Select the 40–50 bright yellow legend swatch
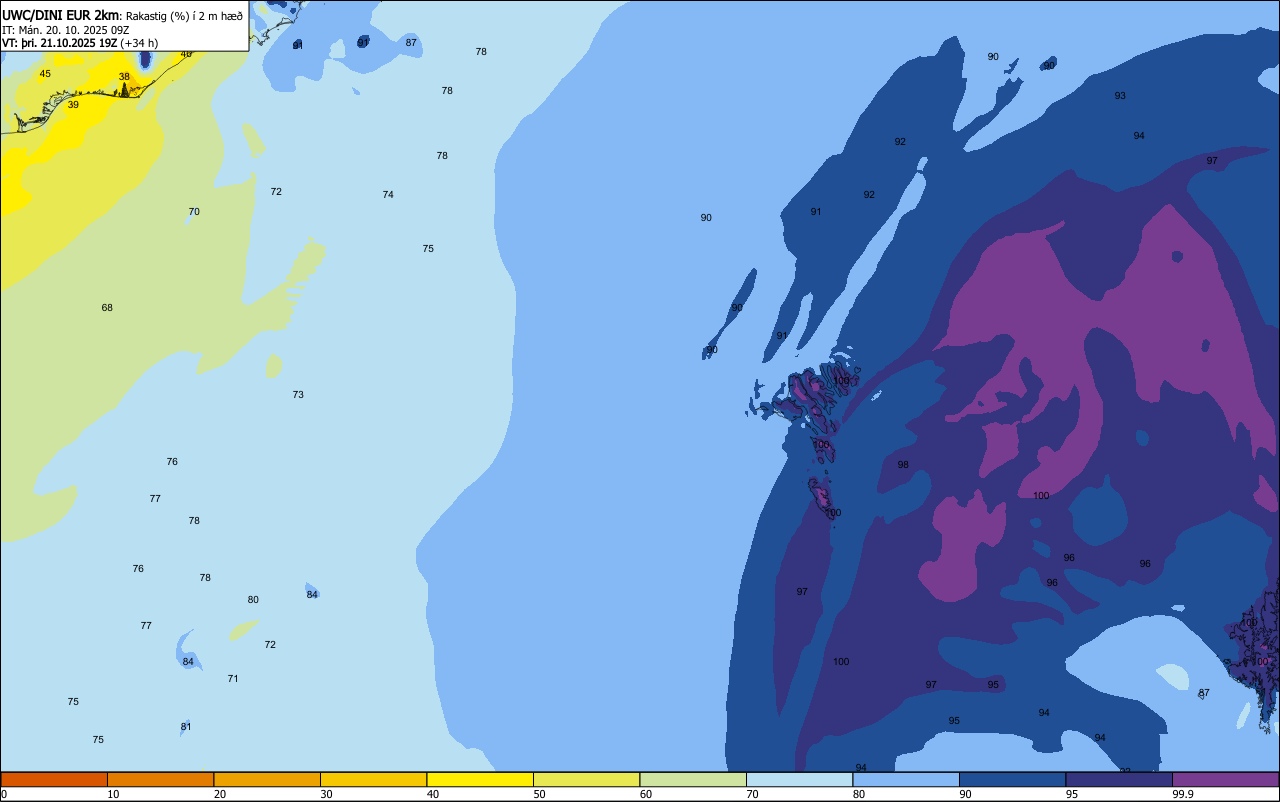This screenshot has height=802, width=1280. [x=480, y=779]
